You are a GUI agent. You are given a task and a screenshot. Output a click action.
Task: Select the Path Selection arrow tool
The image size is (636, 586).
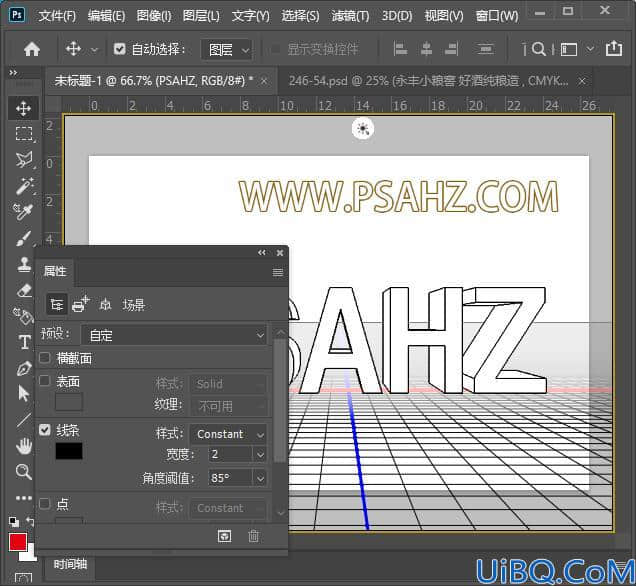click(24, 393)
